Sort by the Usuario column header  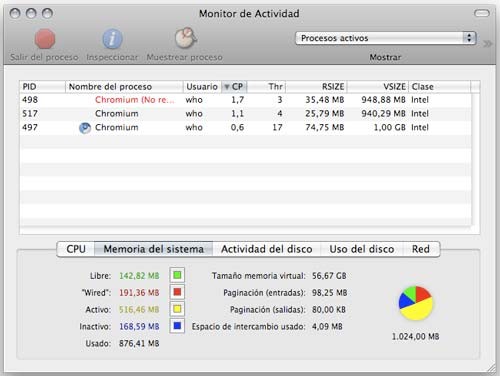(202, 87)
